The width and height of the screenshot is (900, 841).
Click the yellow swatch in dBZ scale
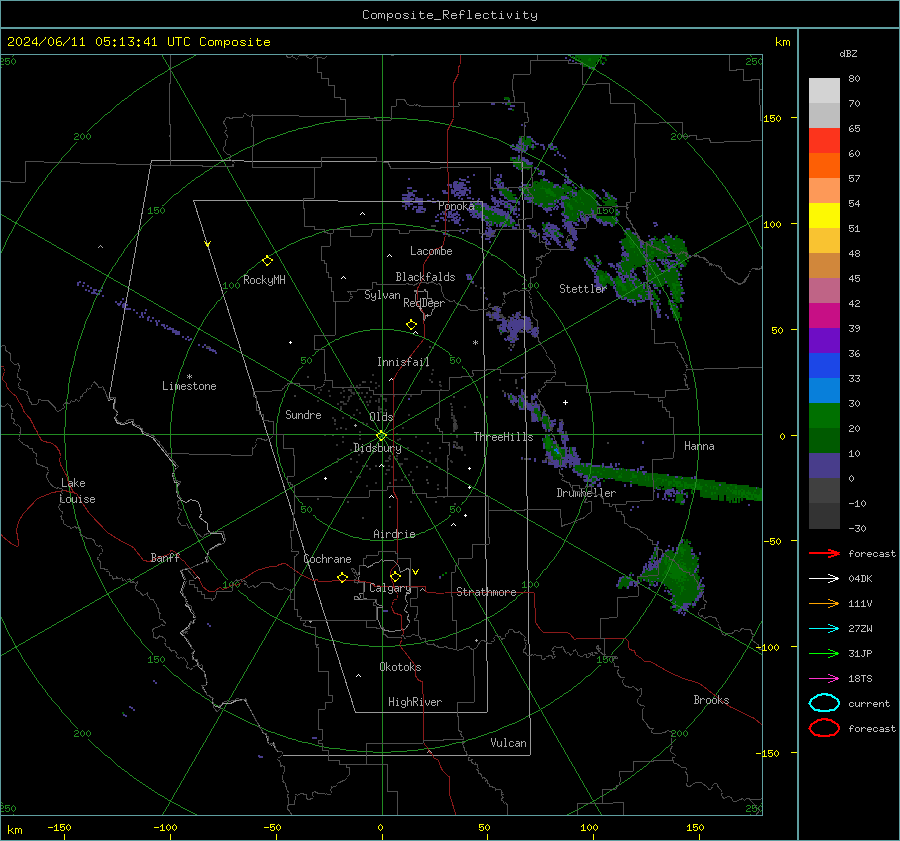824,216
